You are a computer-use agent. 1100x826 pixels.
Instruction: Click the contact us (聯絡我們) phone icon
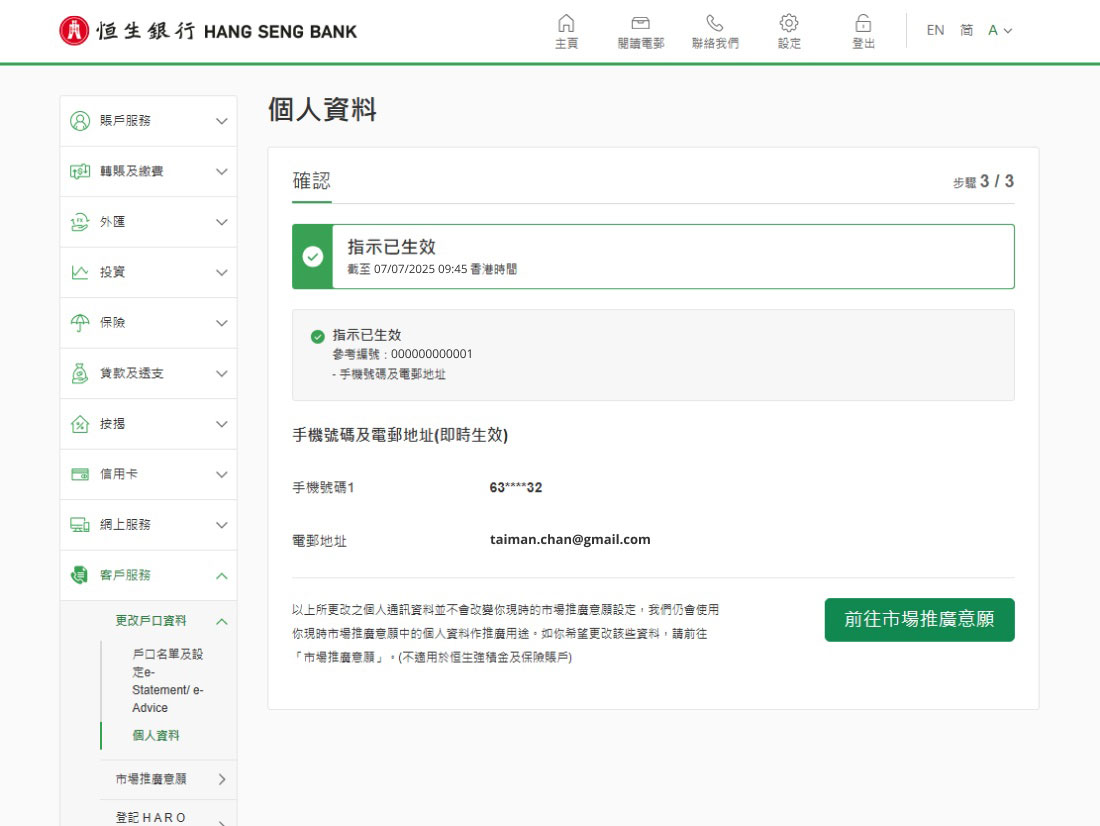[x=715, y=24]
